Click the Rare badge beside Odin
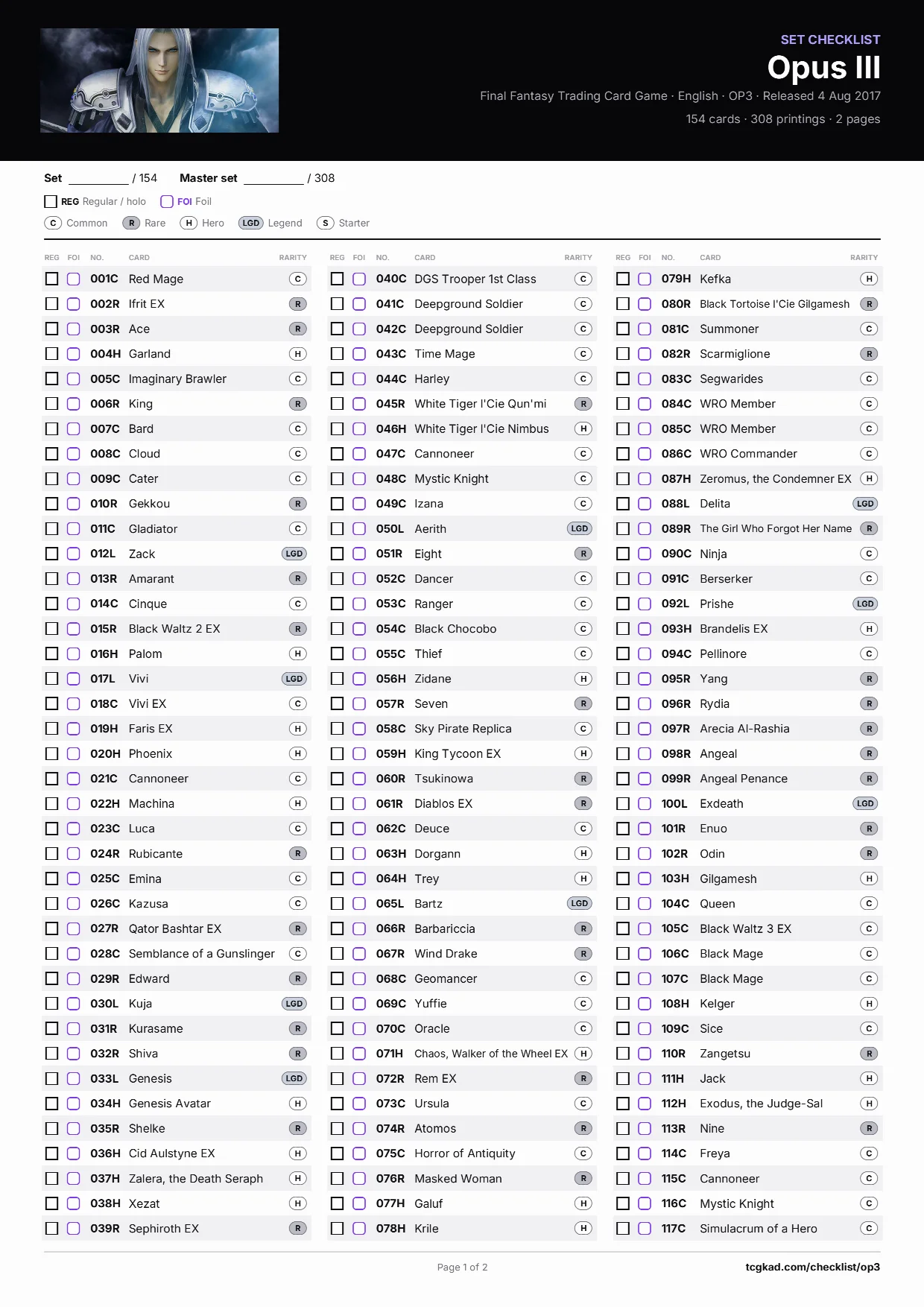Viewport: 924px width, 1307px height. pyautogui.click(x=869, y=853)
